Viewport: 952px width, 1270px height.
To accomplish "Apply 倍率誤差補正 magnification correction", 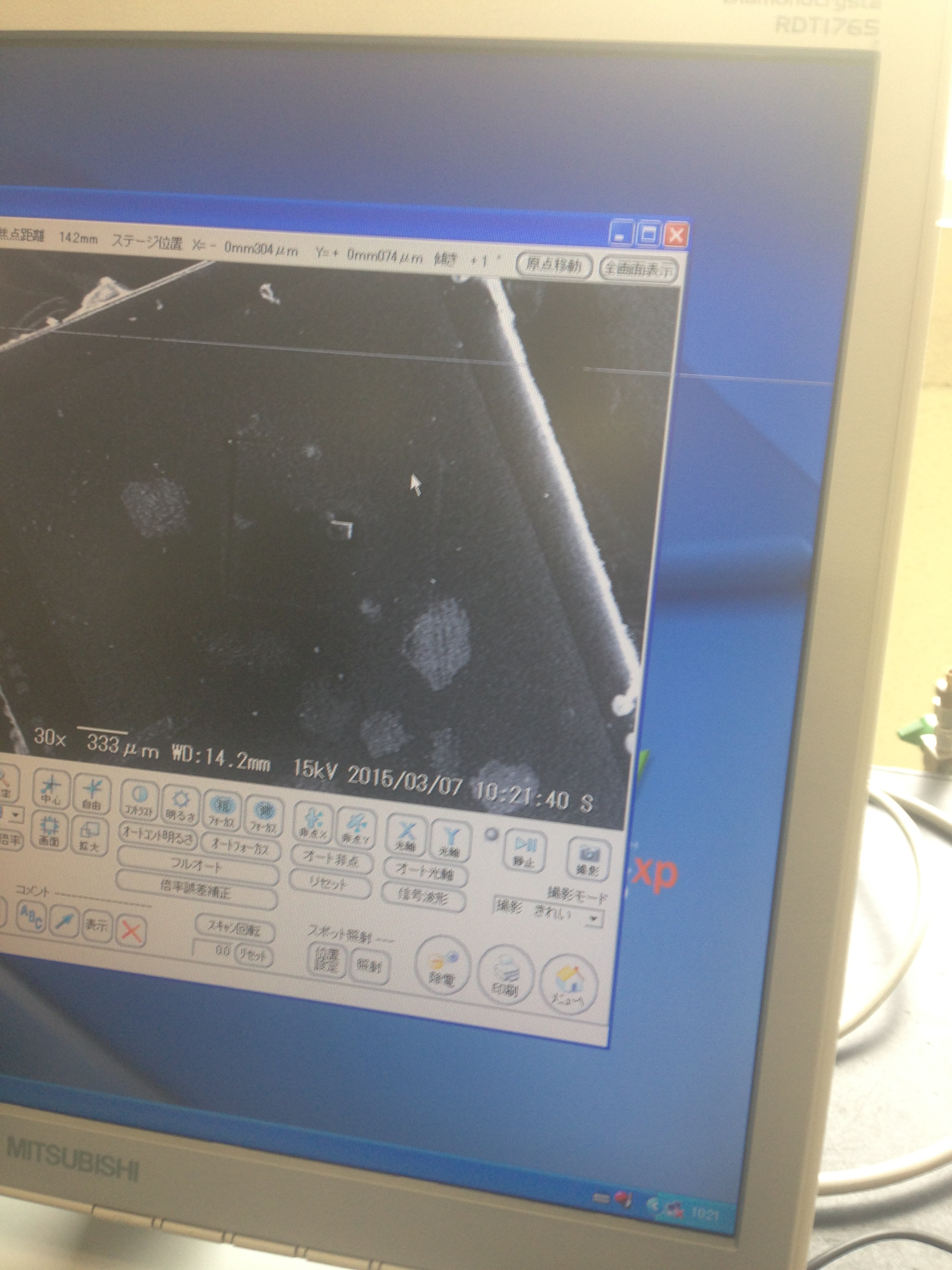I will (x=196, y=889).
